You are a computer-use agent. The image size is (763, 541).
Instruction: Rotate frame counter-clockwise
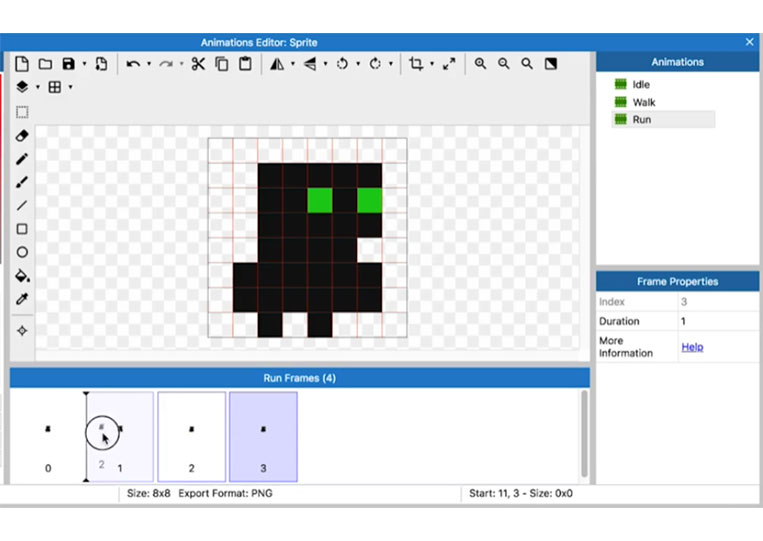(x=342, y=64)
